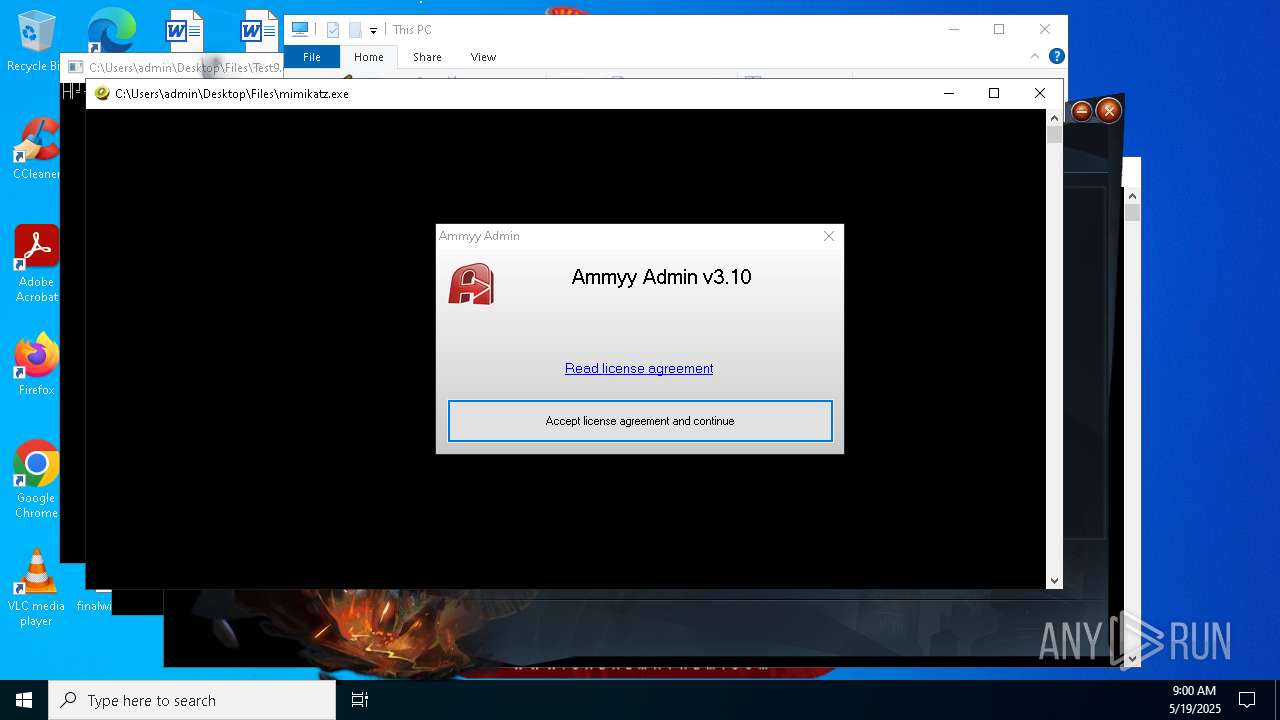This screenshot has width=1280, height=720.
Task: Click scroll up arrow in mimikatz console
Action: point(1054,117)
